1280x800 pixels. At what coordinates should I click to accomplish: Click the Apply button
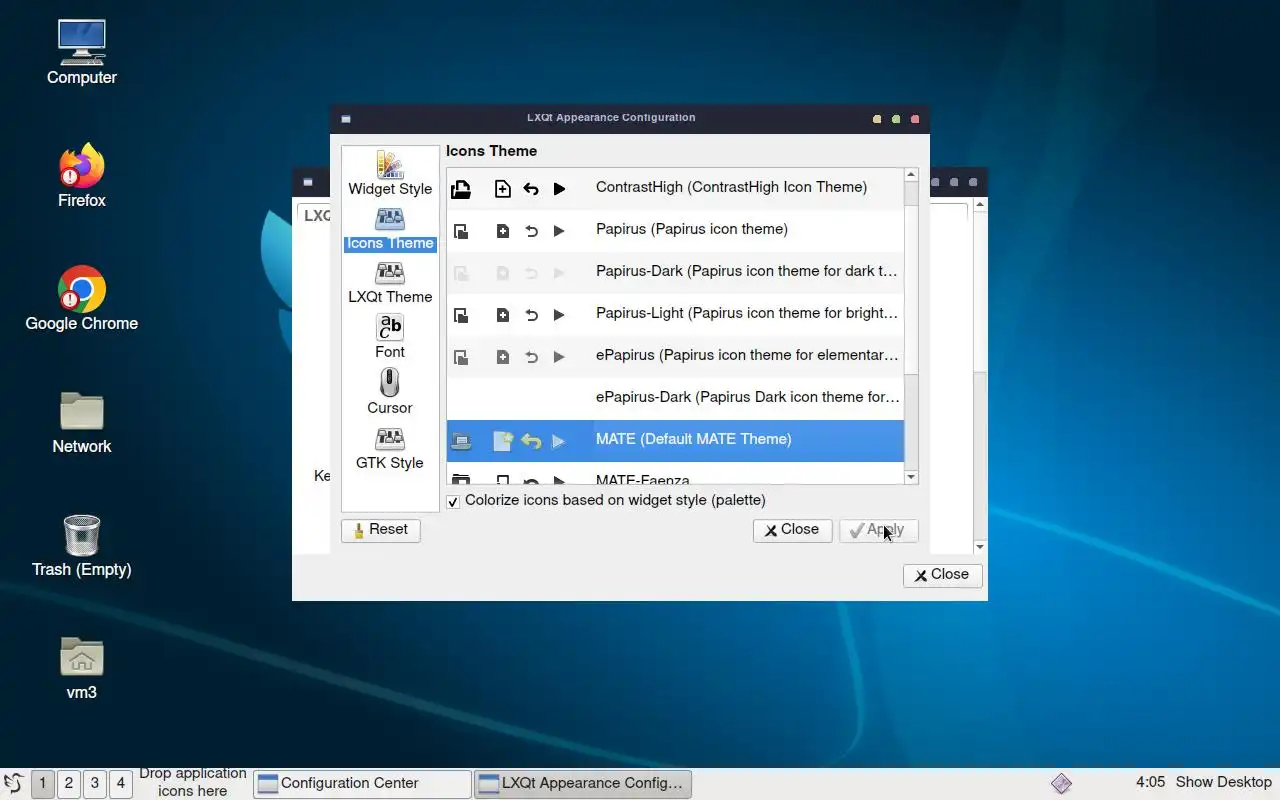(x=878, y=530)
